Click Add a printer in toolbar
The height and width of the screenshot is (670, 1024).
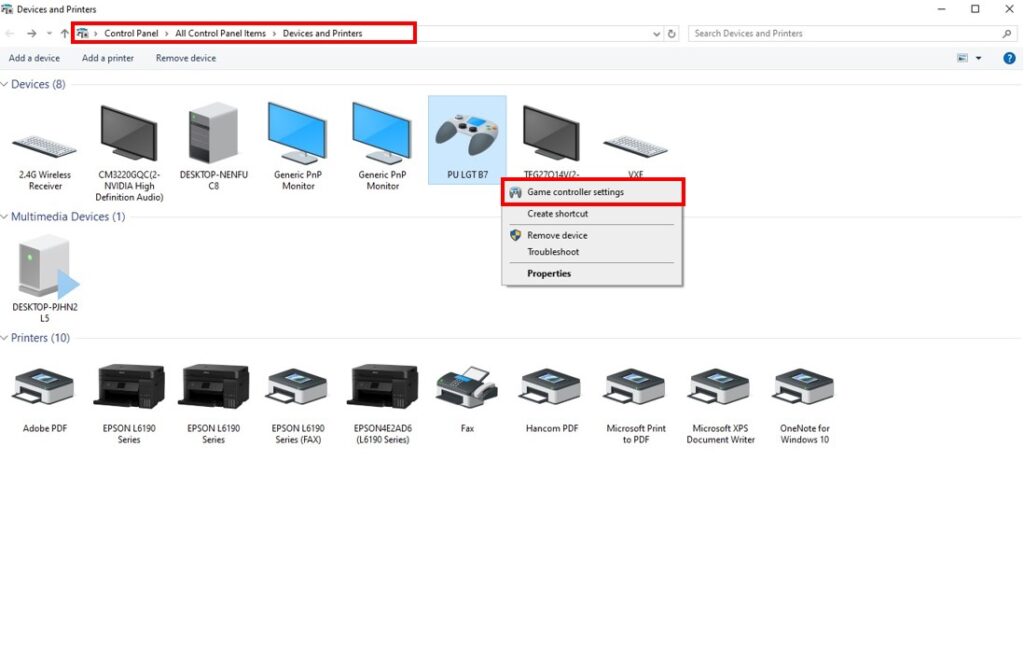tap(108, 58)
